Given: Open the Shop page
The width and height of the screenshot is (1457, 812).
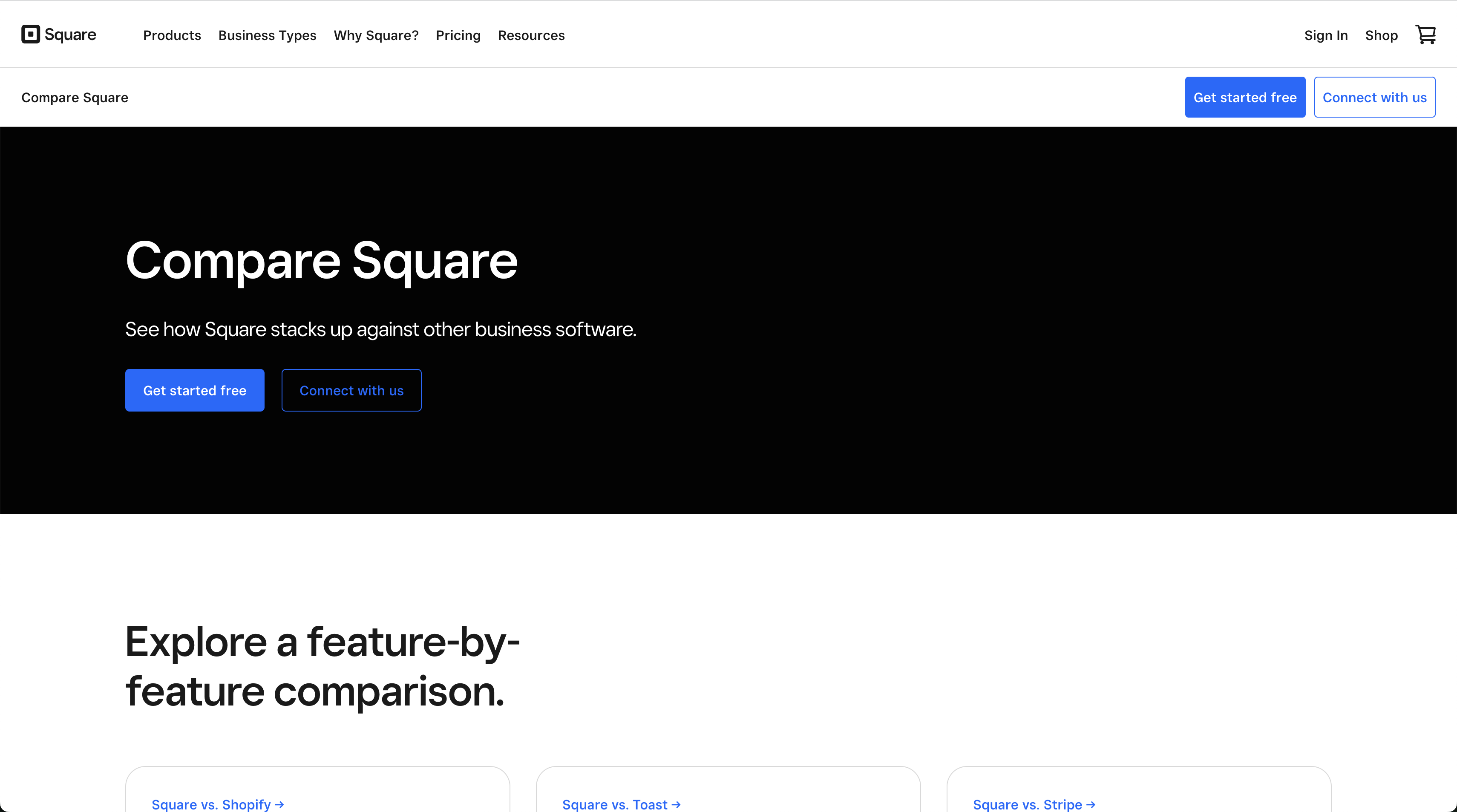Looking at the screenshot, I should coord(1382,35).
